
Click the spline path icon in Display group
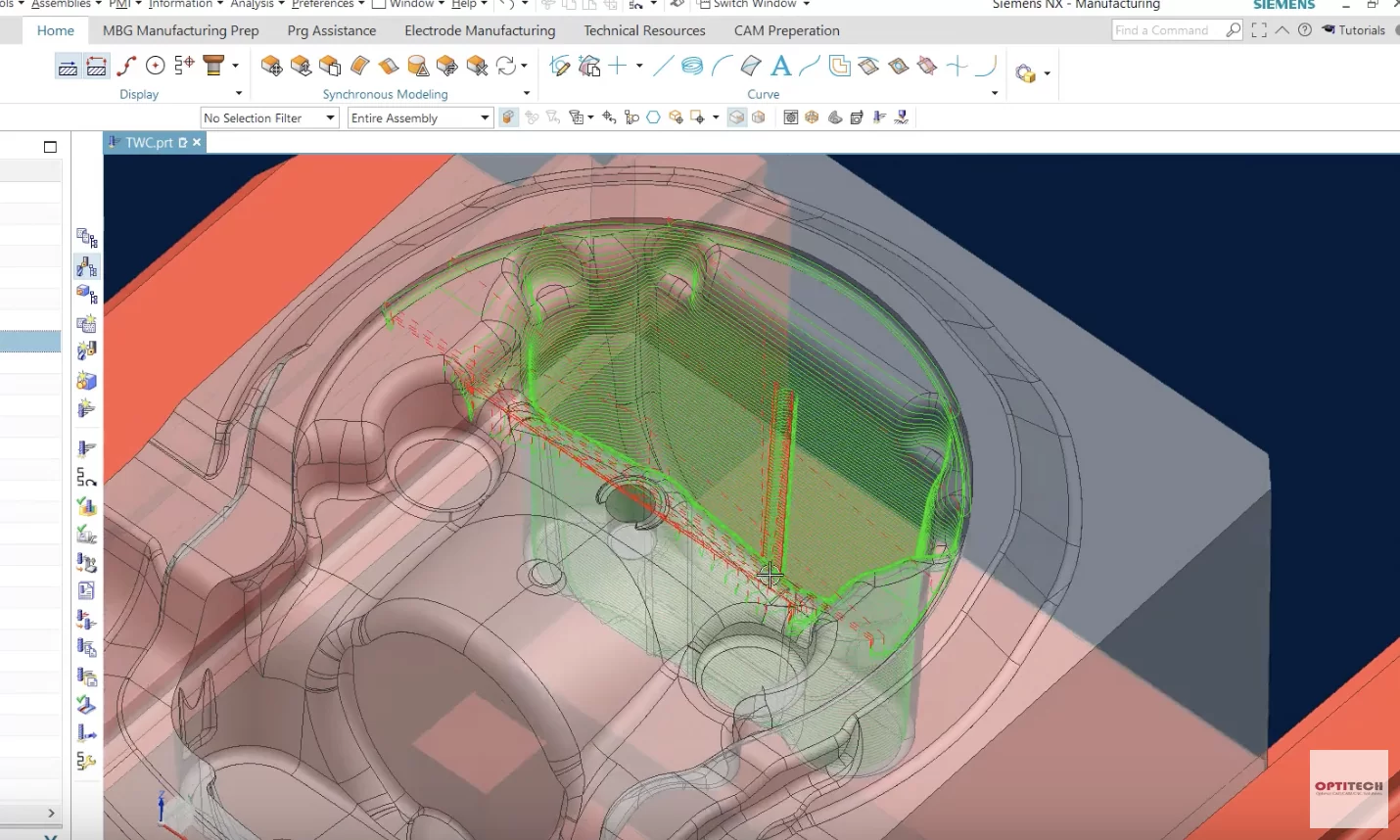pos(125,66)
